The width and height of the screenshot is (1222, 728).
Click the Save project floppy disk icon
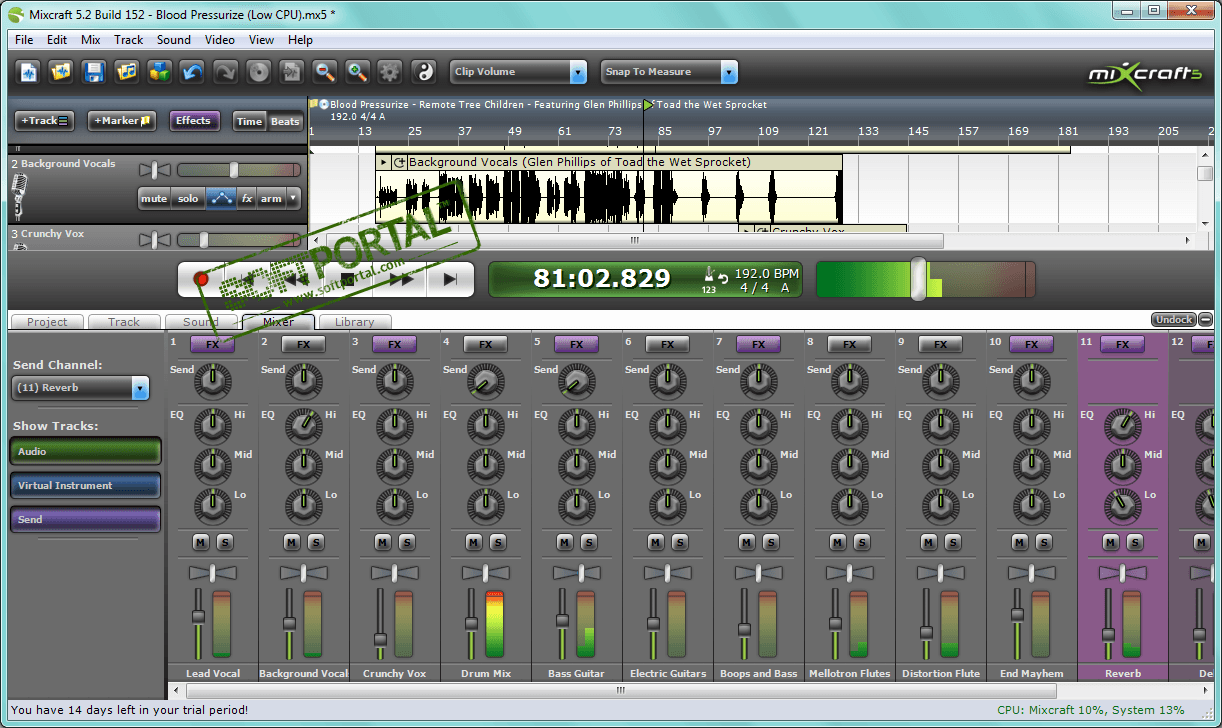click(94, 72)
